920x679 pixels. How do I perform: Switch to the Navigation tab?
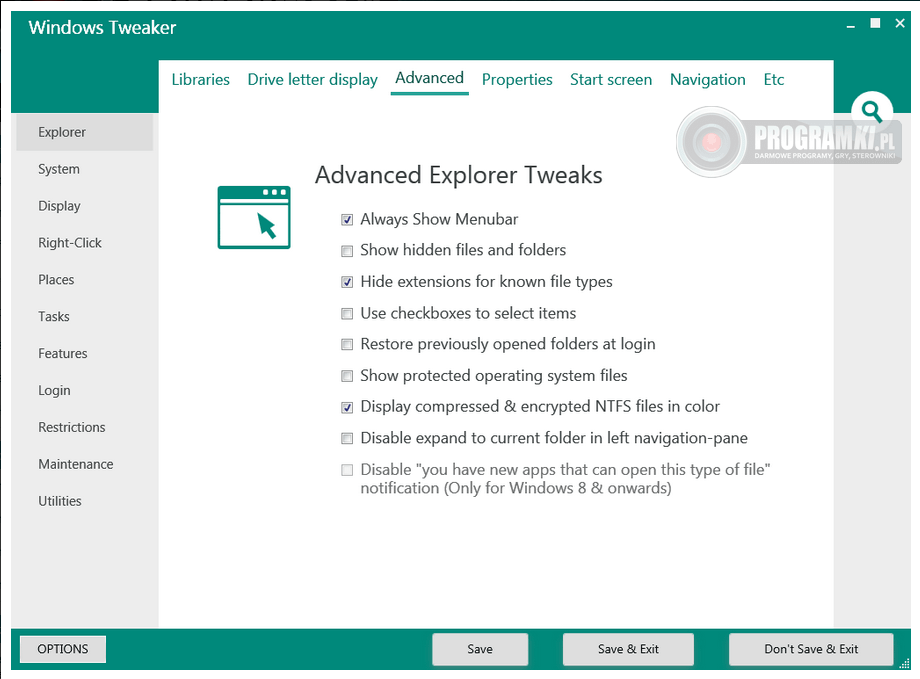click(708, 79)
